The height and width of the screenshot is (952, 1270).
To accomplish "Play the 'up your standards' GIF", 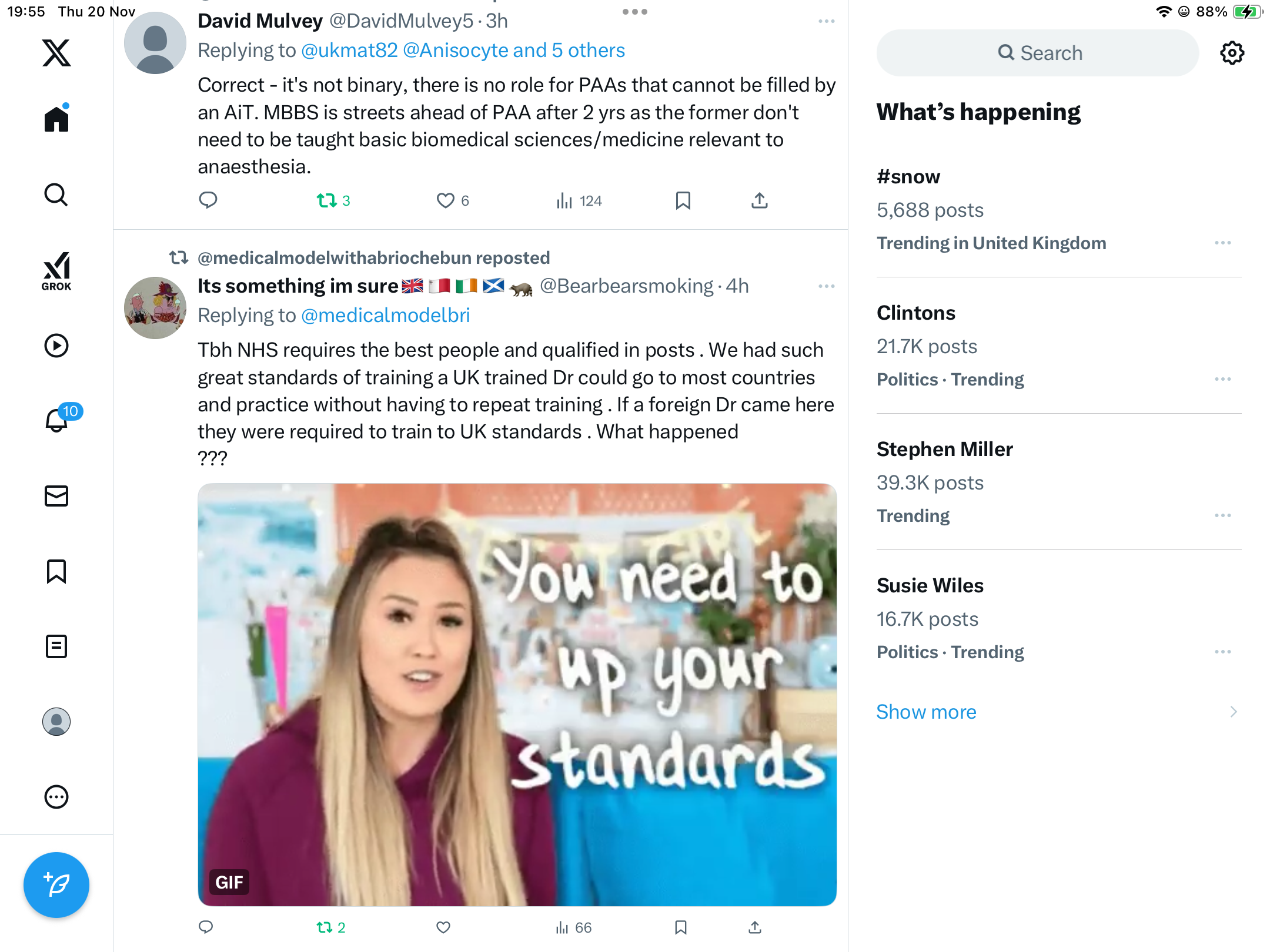I will click(x=517, y=695).
